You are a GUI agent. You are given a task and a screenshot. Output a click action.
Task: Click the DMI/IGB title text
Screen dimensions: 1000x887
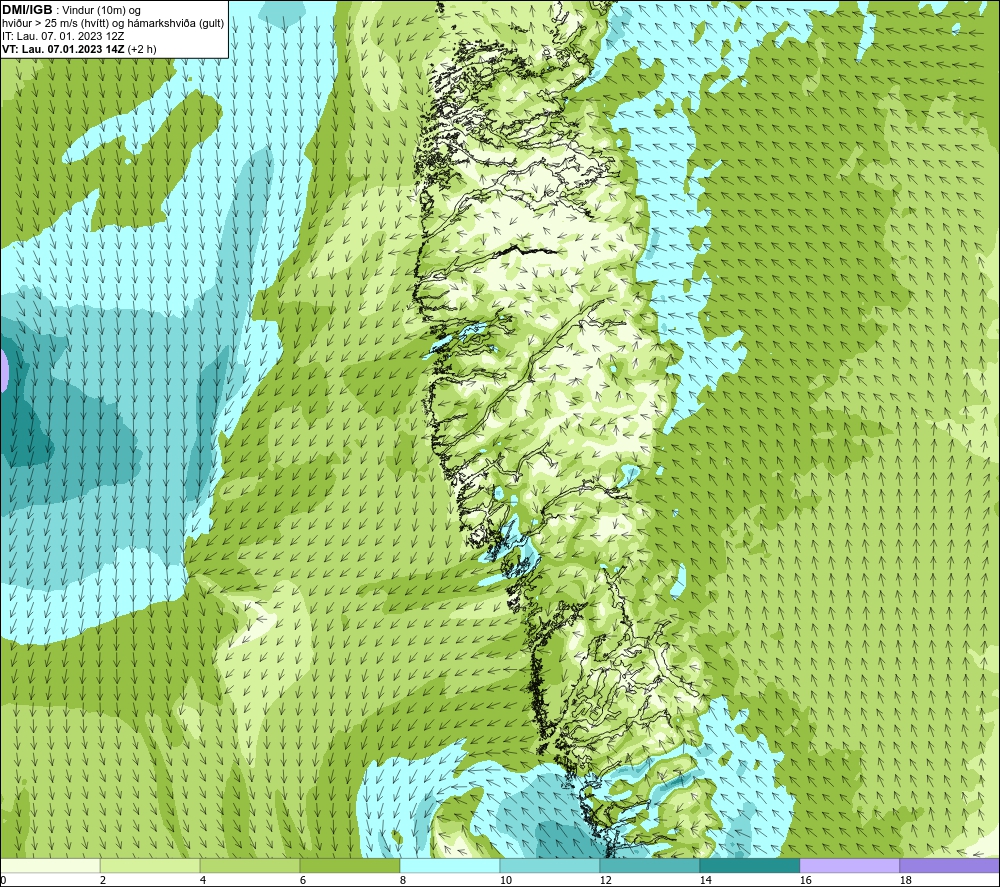pyautogui.click(x=27, y=10)
